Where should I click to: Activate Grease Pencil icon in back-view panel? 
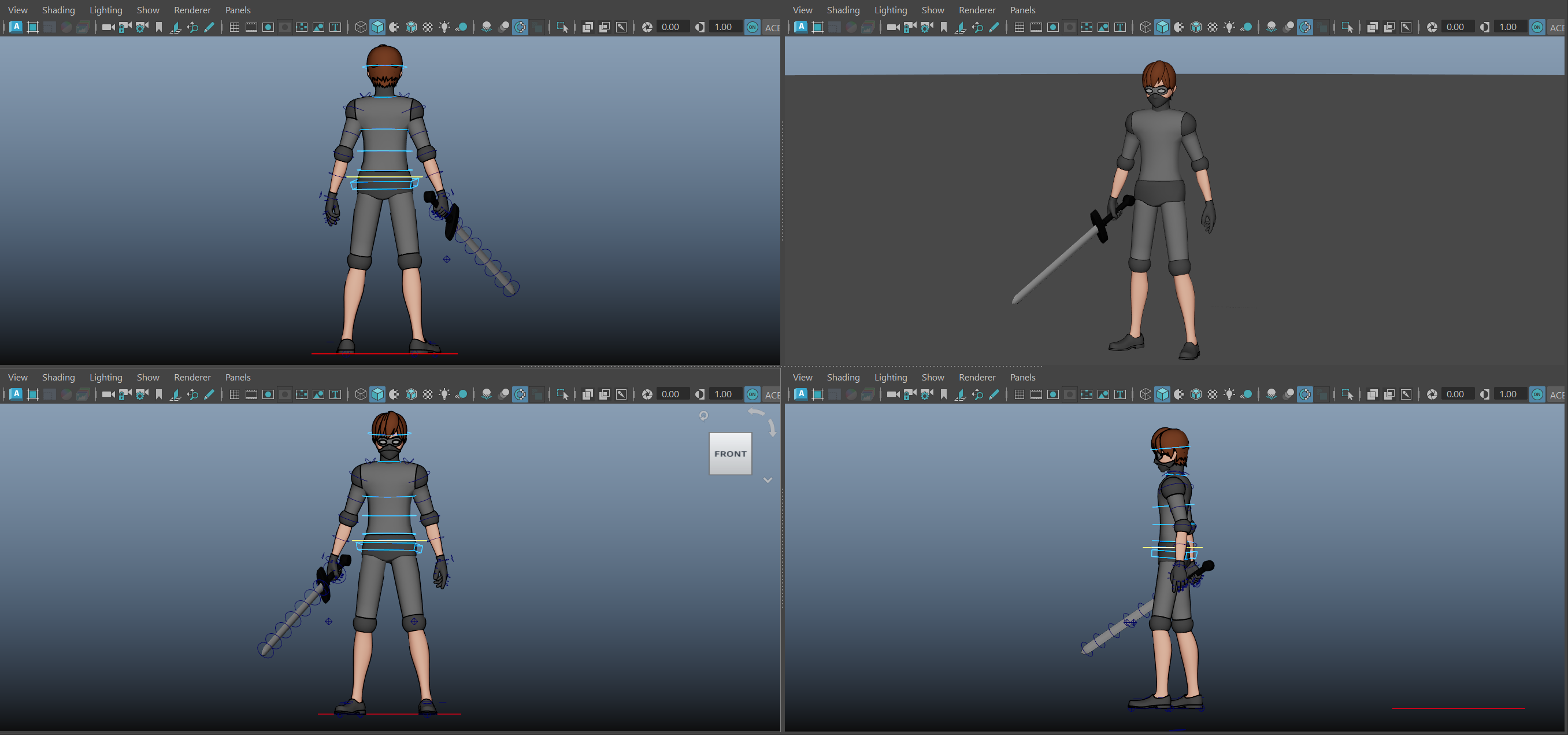pyautogui.click(x=209, y=27)
